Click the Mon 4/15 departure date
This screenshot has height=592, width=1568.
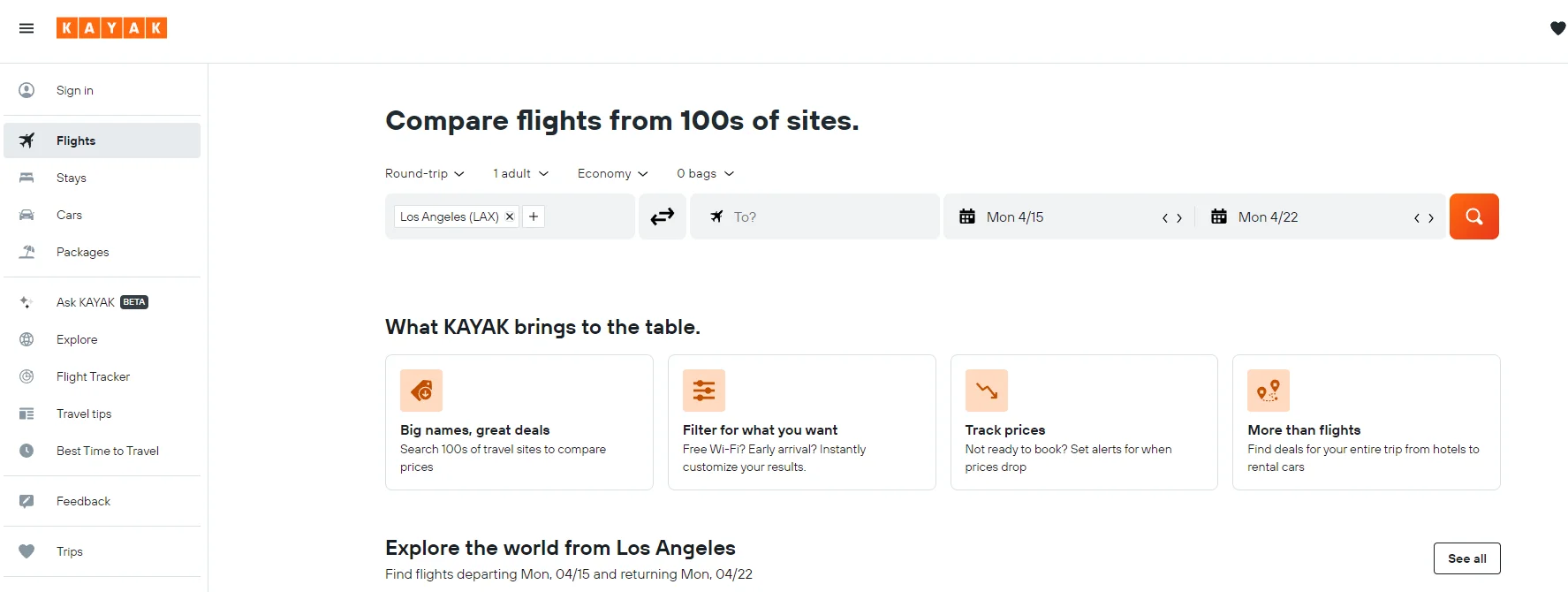click(1015, 216)
